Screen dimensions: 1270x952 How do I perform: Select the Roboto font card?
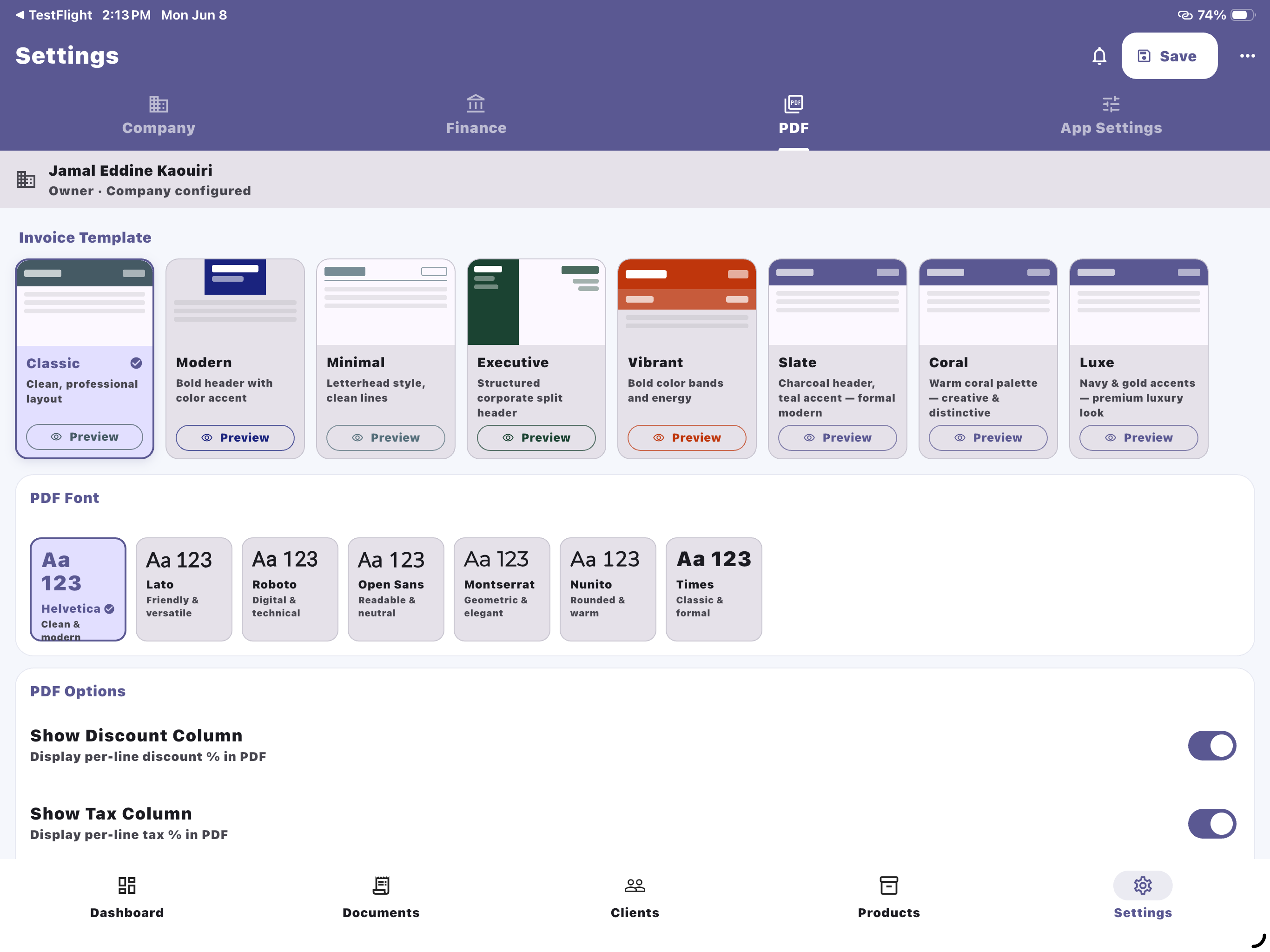tap(290, 589)
